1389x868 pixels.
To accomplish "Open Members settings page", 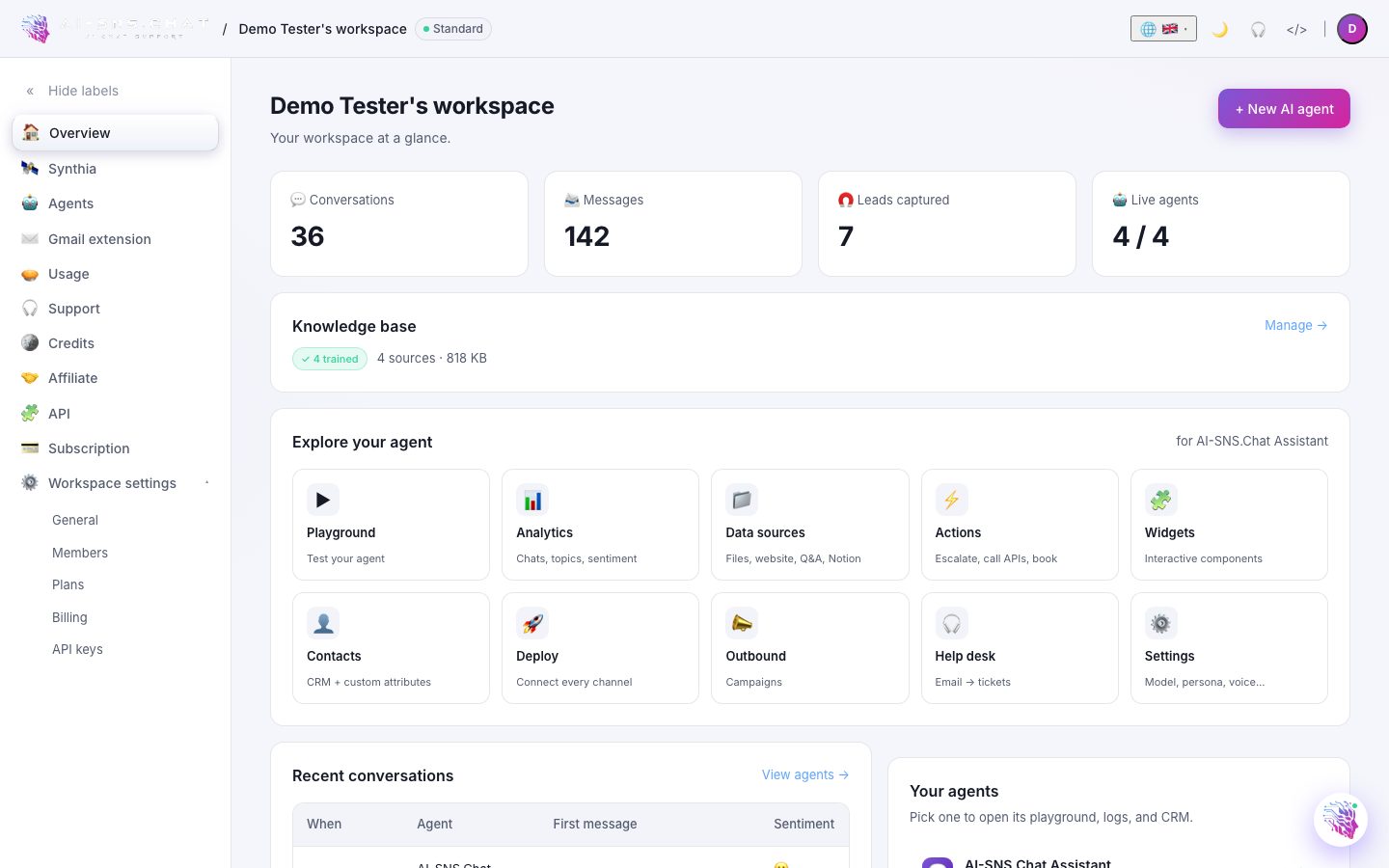I will click(80, 553).
